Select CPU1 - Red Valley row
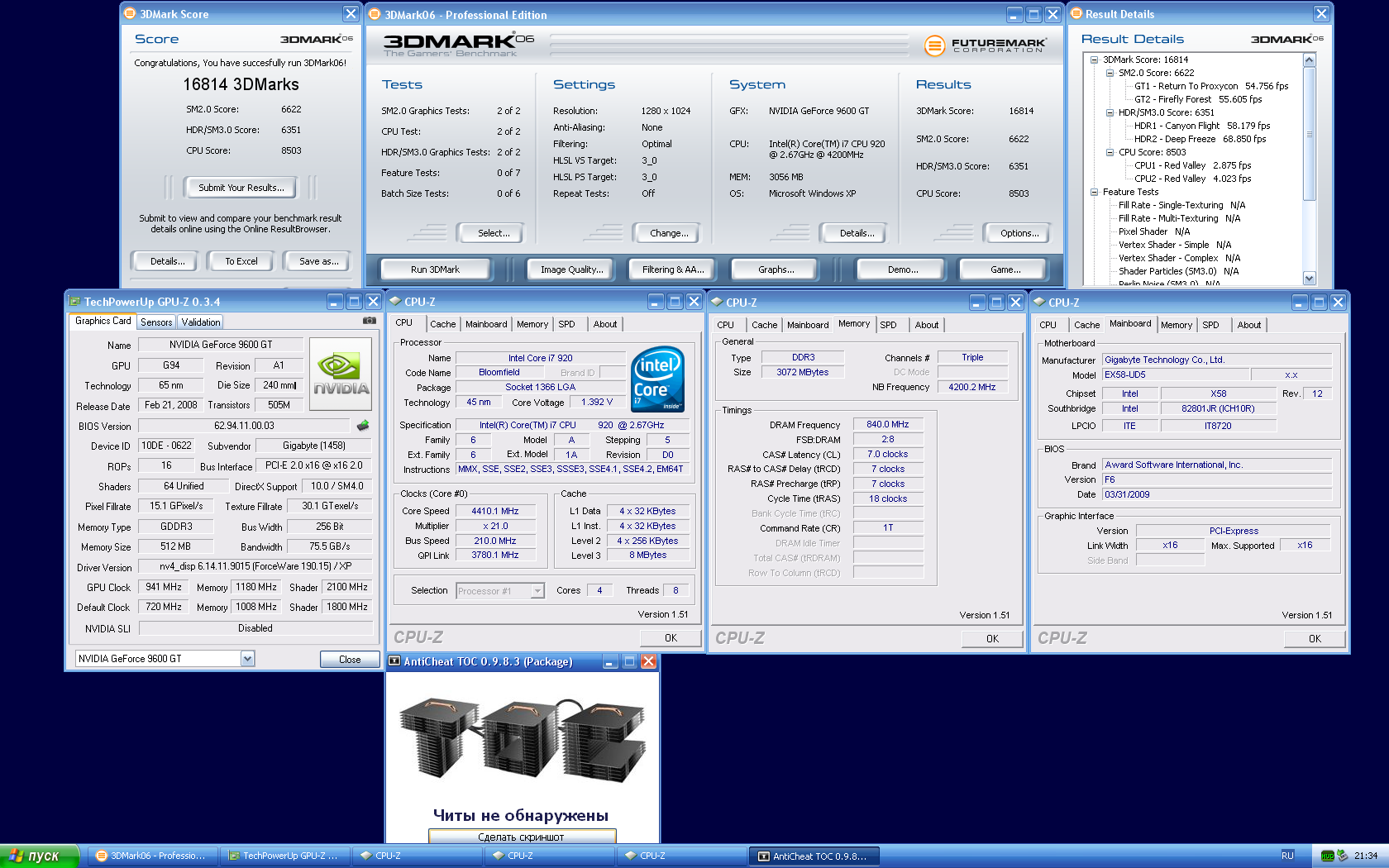This screenshot has height=868, width=1389. [x=1192, y=165]
